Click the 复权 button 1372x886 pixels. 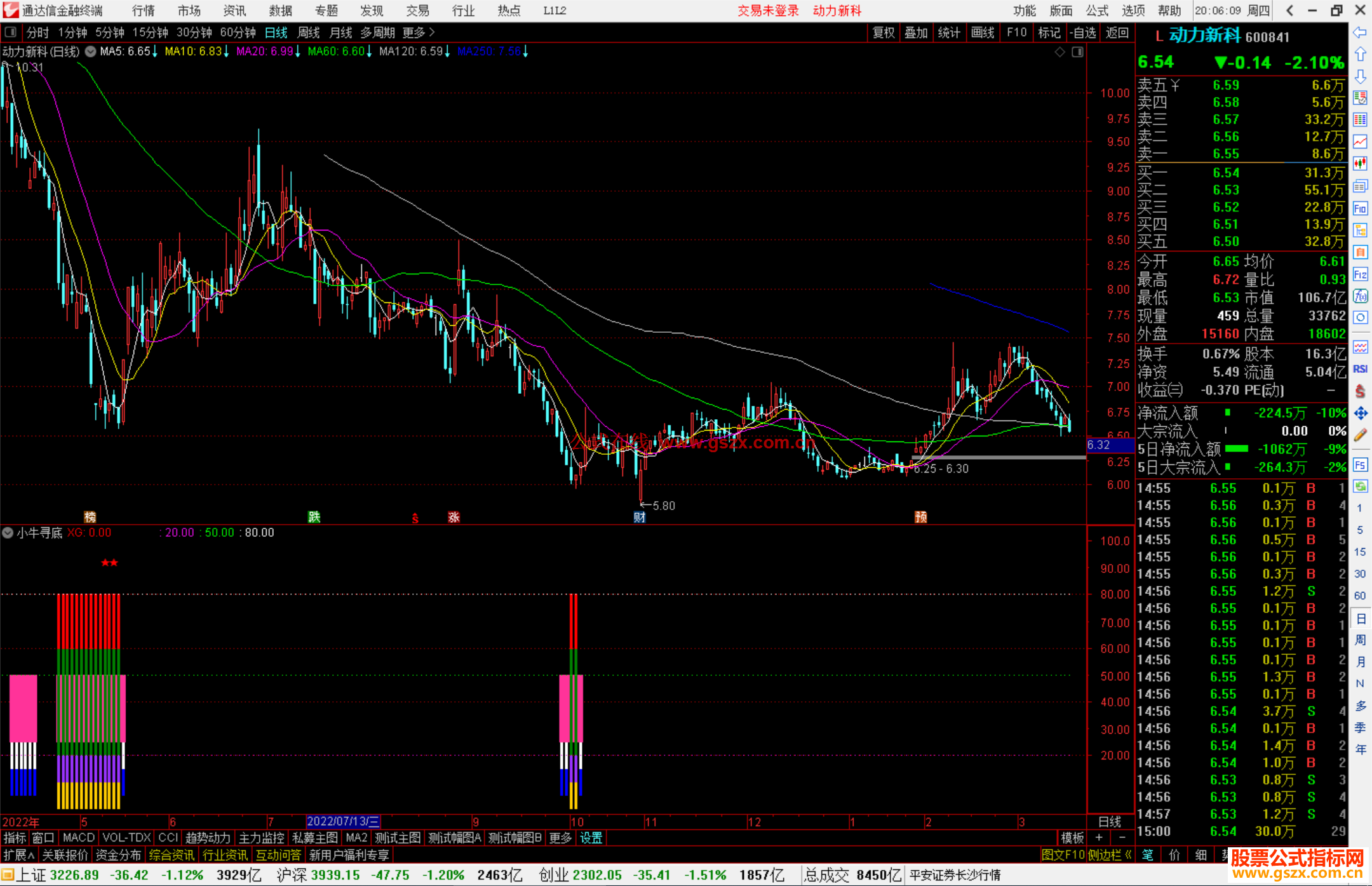884,32
